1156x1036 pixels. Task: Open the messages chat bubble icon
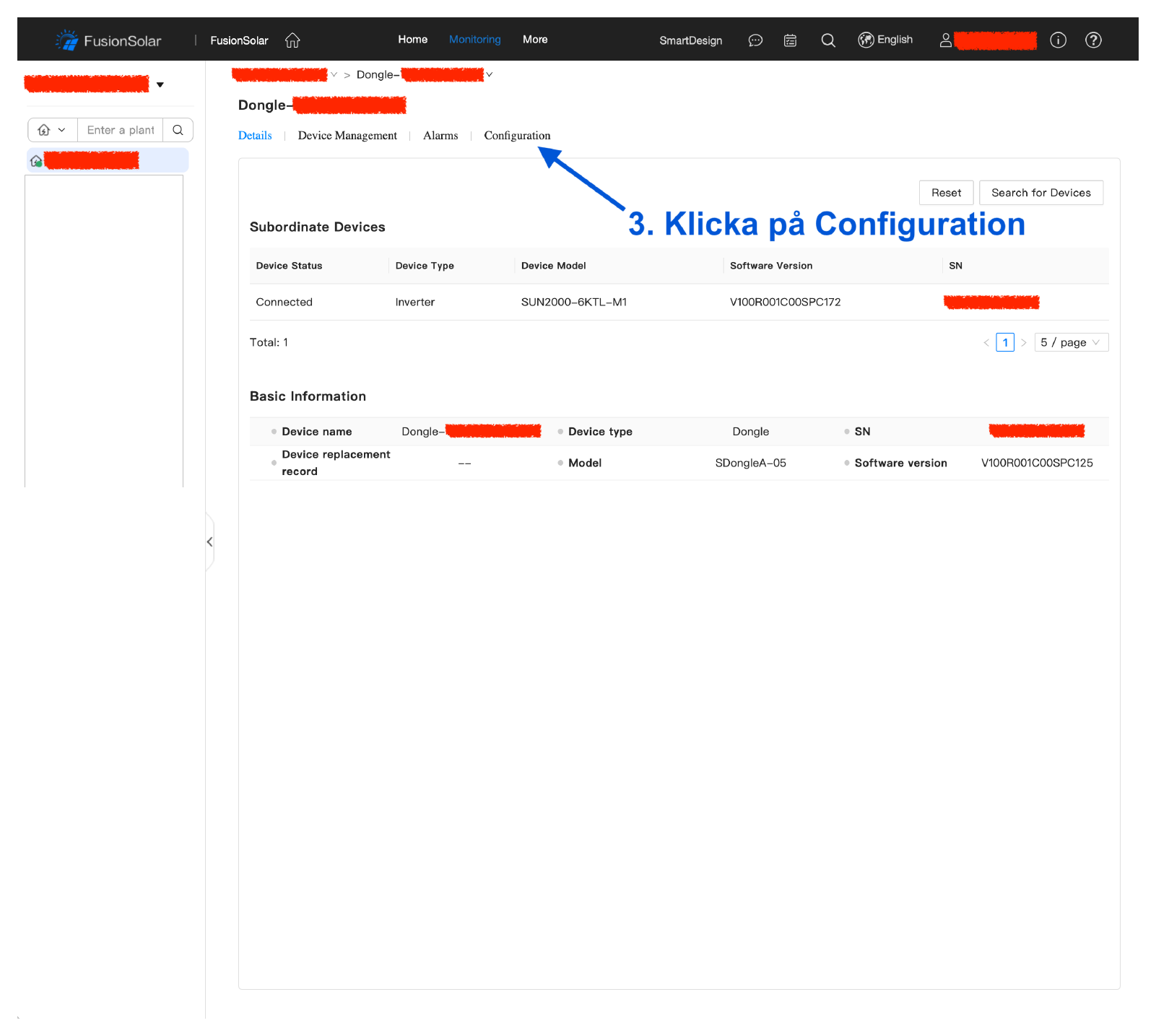755,40
